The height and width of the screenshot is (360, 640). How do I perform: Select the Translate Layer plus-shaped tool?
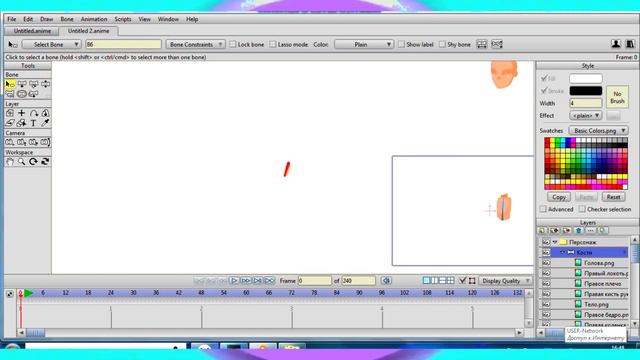(22, 113)
